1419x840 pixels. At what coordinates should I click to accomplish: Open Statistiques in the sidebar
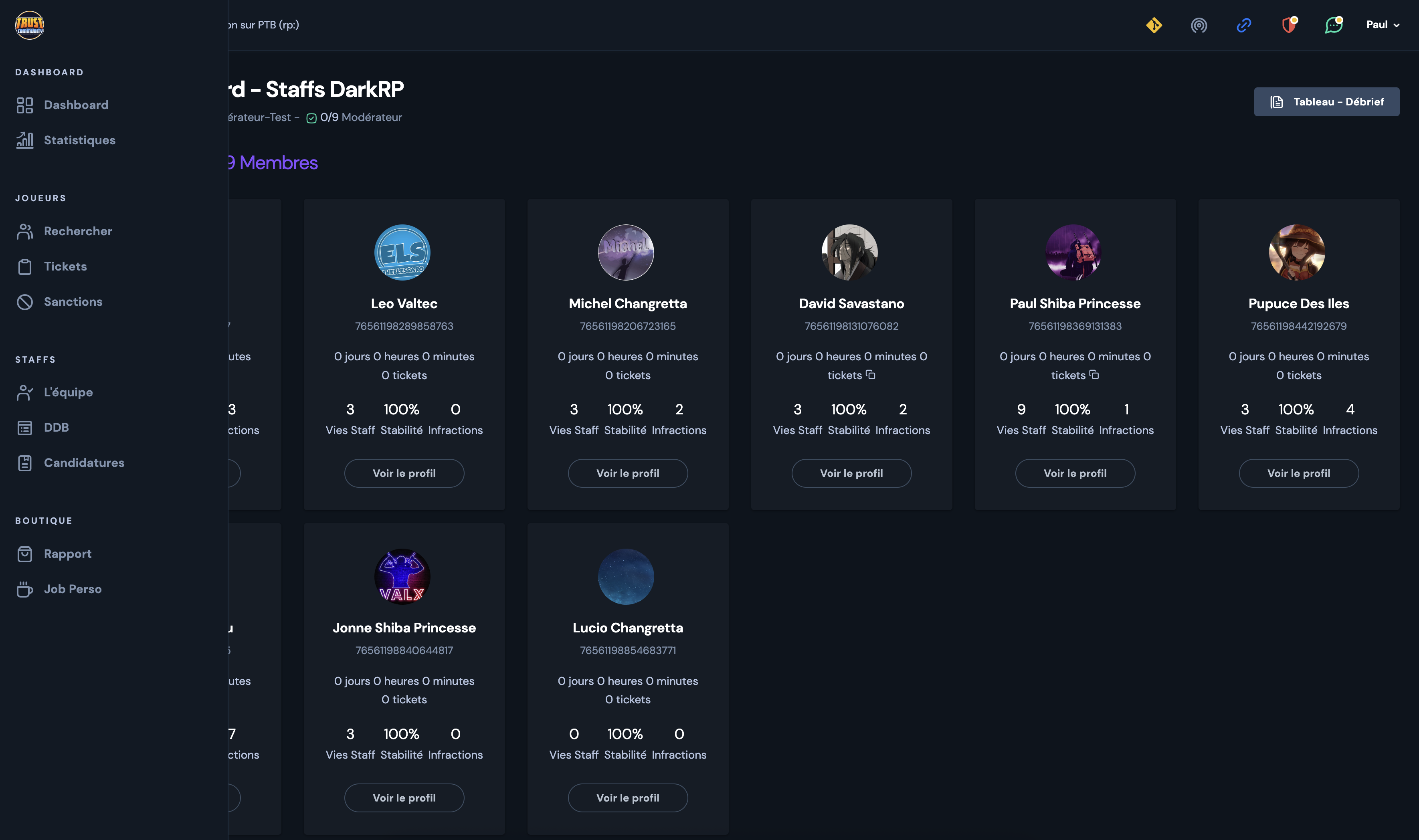pyautogui.click(x=79, y=140)
